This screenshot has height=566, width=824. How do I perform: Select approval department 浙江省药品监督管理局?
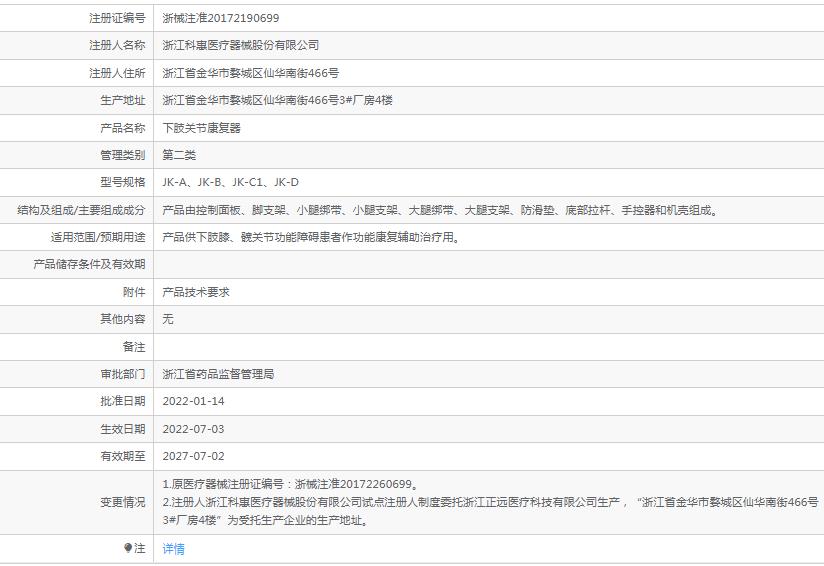point(218,374)
